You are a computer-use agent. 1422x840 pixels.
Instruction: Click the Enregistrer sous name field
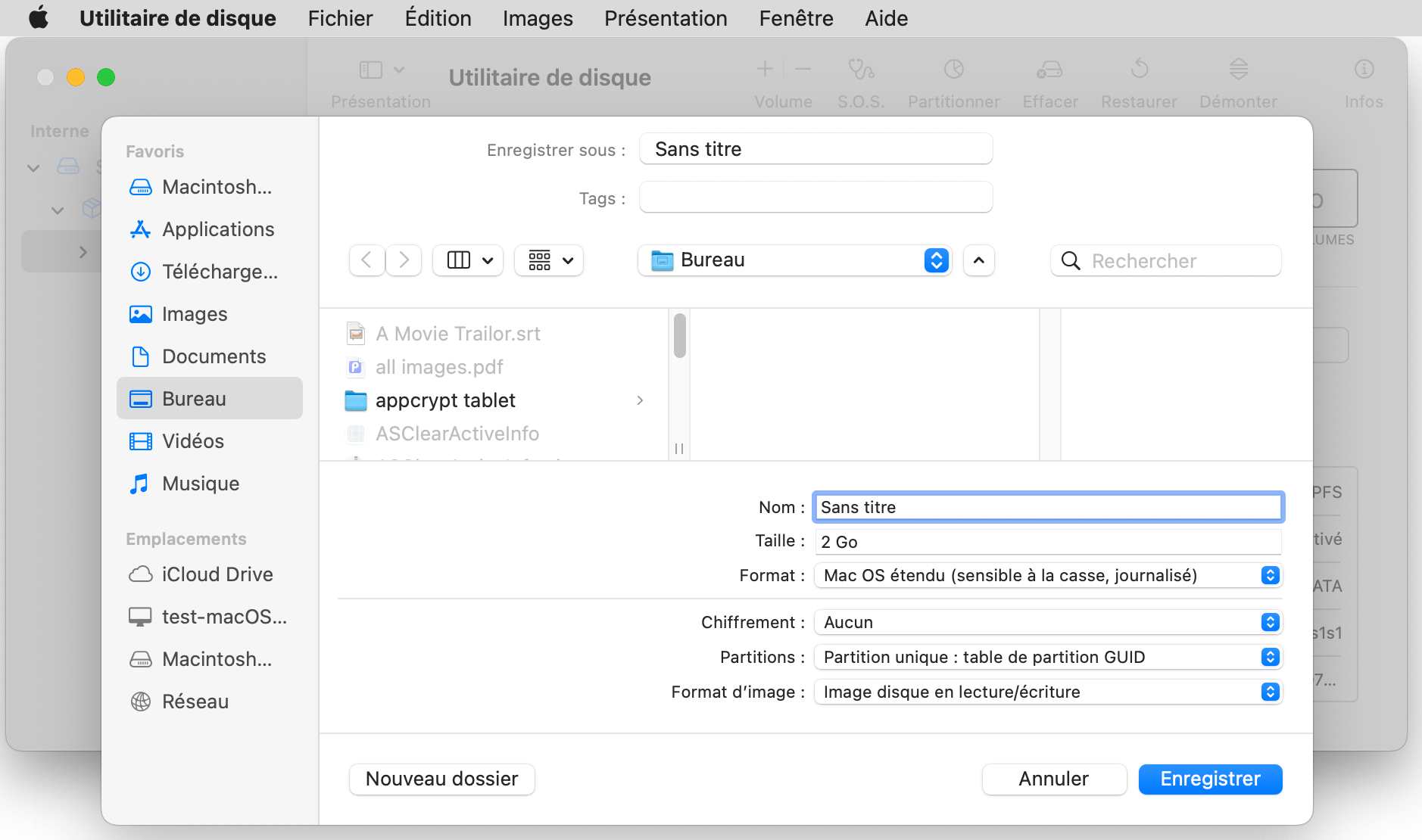815,149
